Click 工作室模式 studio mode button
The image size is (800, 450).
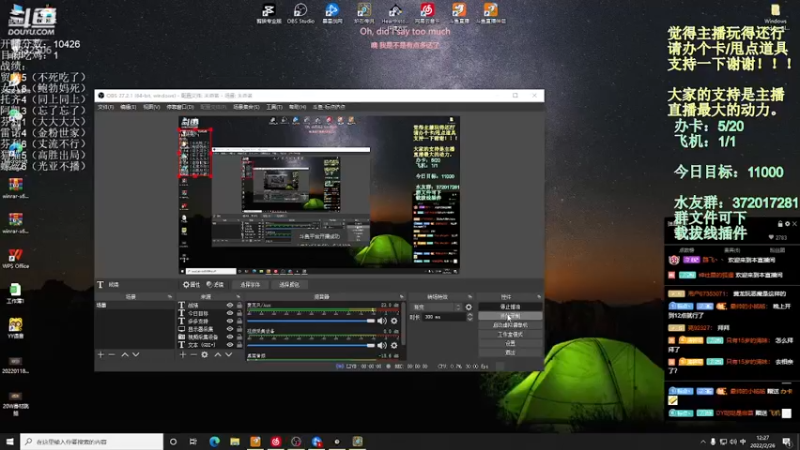tap(510, 334)
